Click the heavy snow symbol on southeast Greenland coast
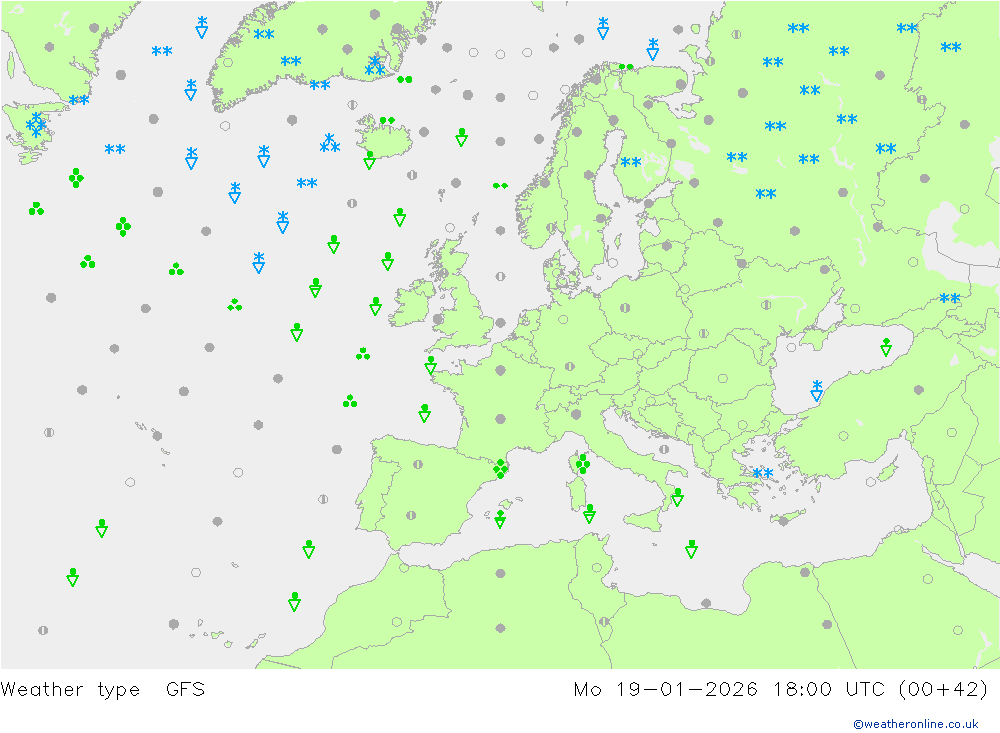The height and width of the screenshot is (733, 1000). (375, 65)
